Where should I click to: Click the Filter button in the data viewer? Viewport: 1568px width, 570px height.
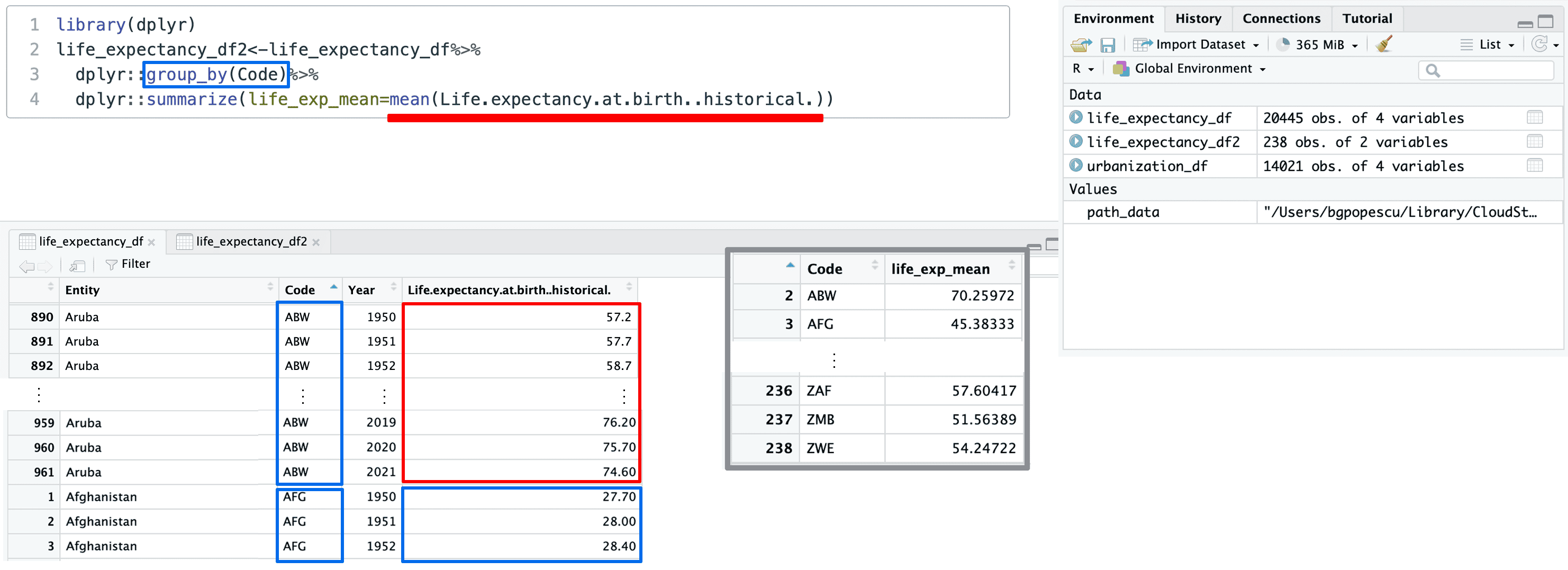pyautogui.click(x=128, y=264)
